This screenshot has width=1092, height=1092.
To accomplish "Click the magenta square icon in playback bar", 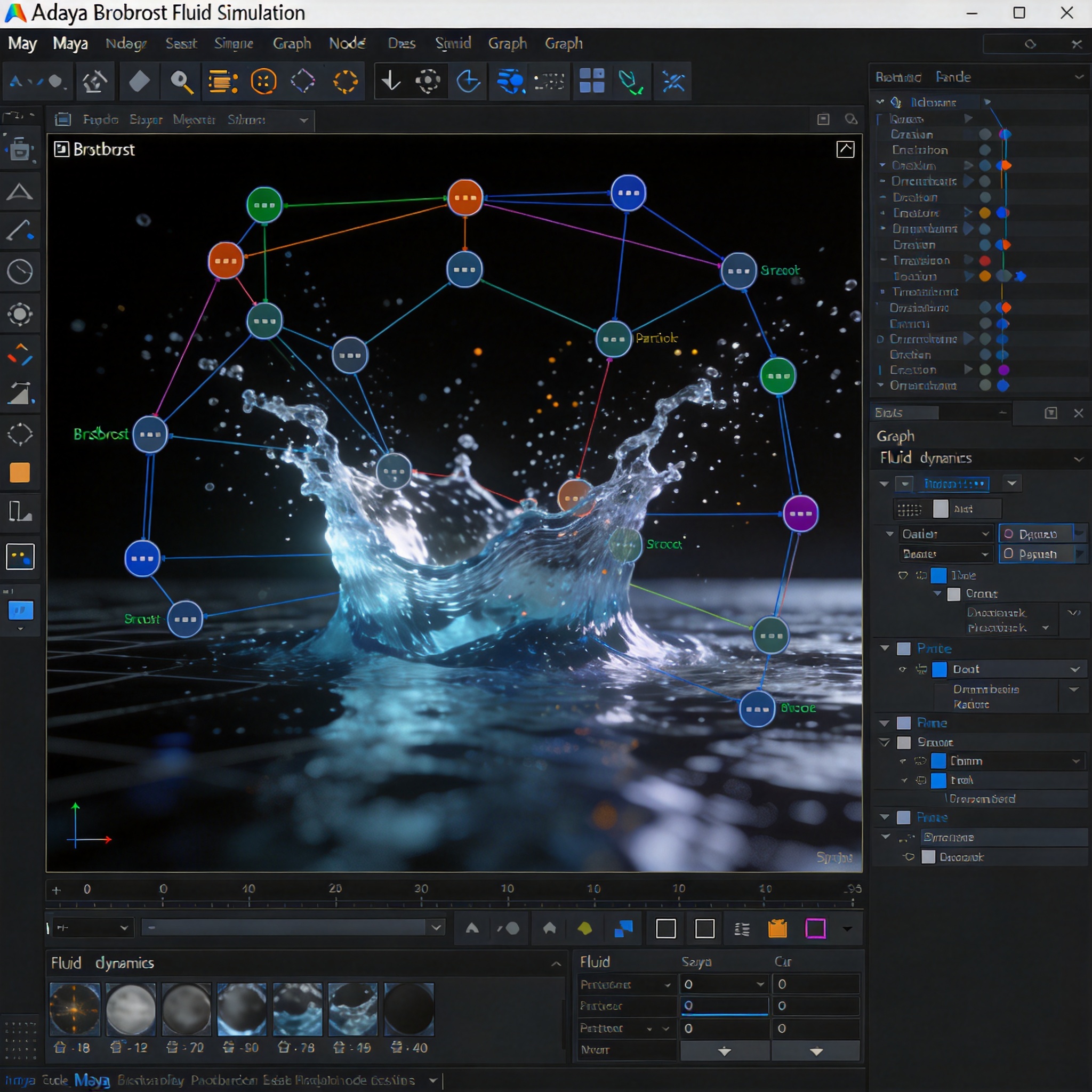I will (x=816, y=928).
